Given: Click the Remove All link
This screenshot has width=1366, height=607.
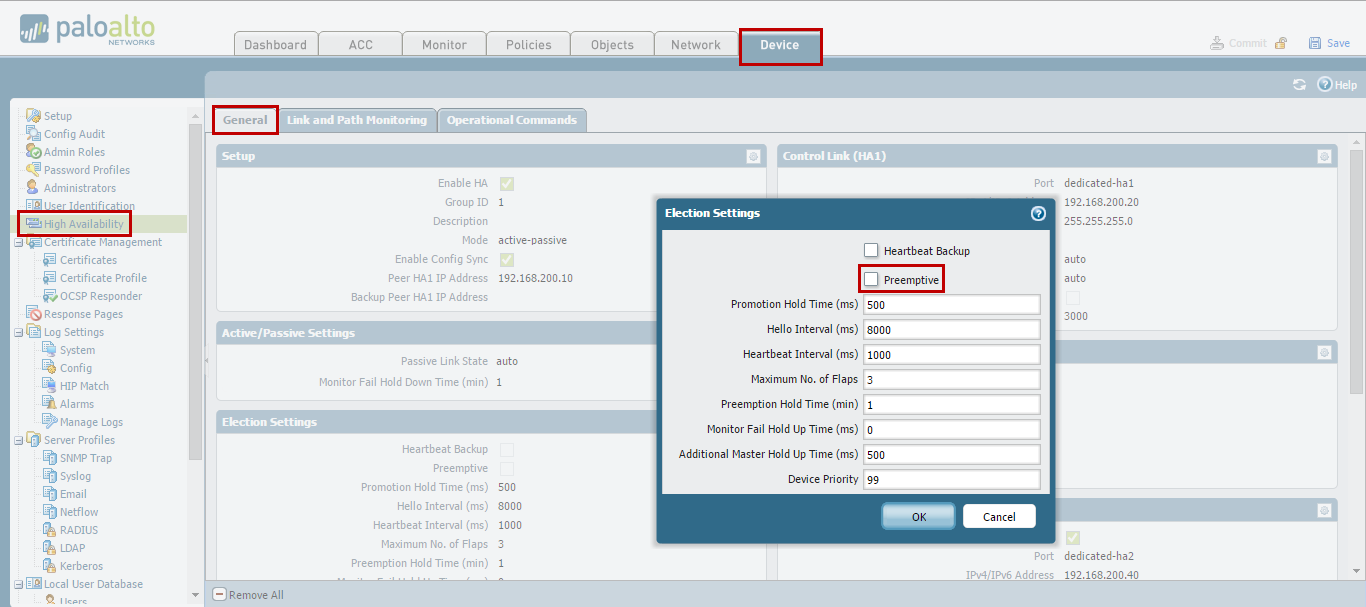Looking at the screenshot, I should click(248, 595).
